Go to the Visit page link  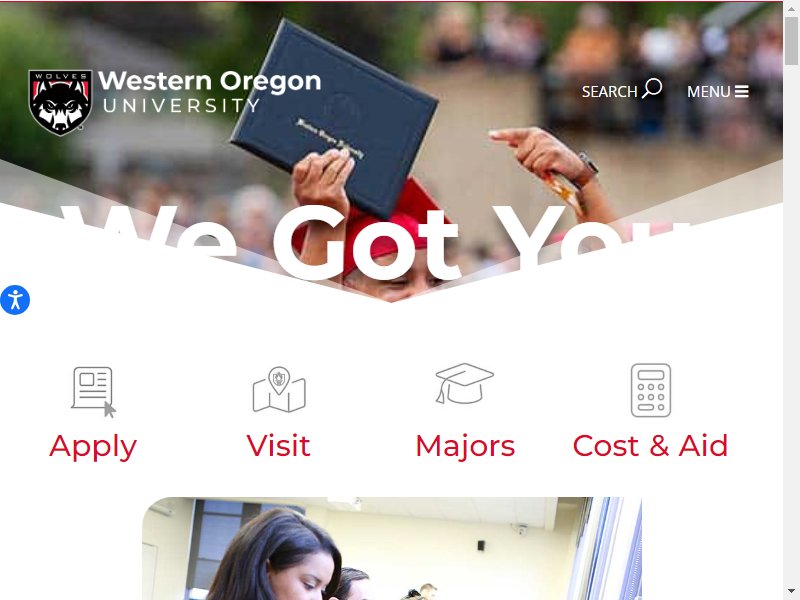(279, 445)
